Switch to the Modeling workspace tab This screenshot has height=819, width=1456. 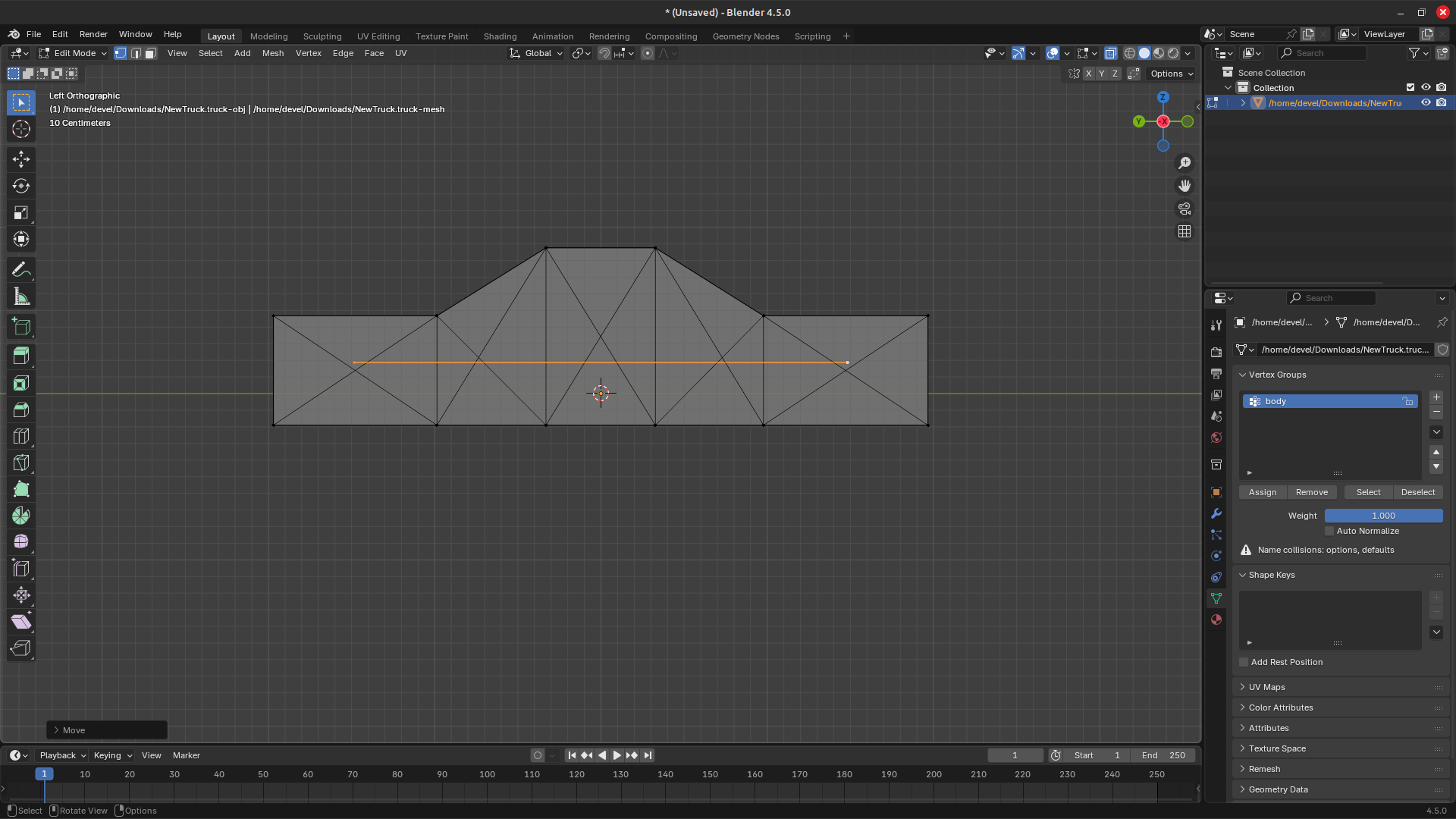coord(268,36)
